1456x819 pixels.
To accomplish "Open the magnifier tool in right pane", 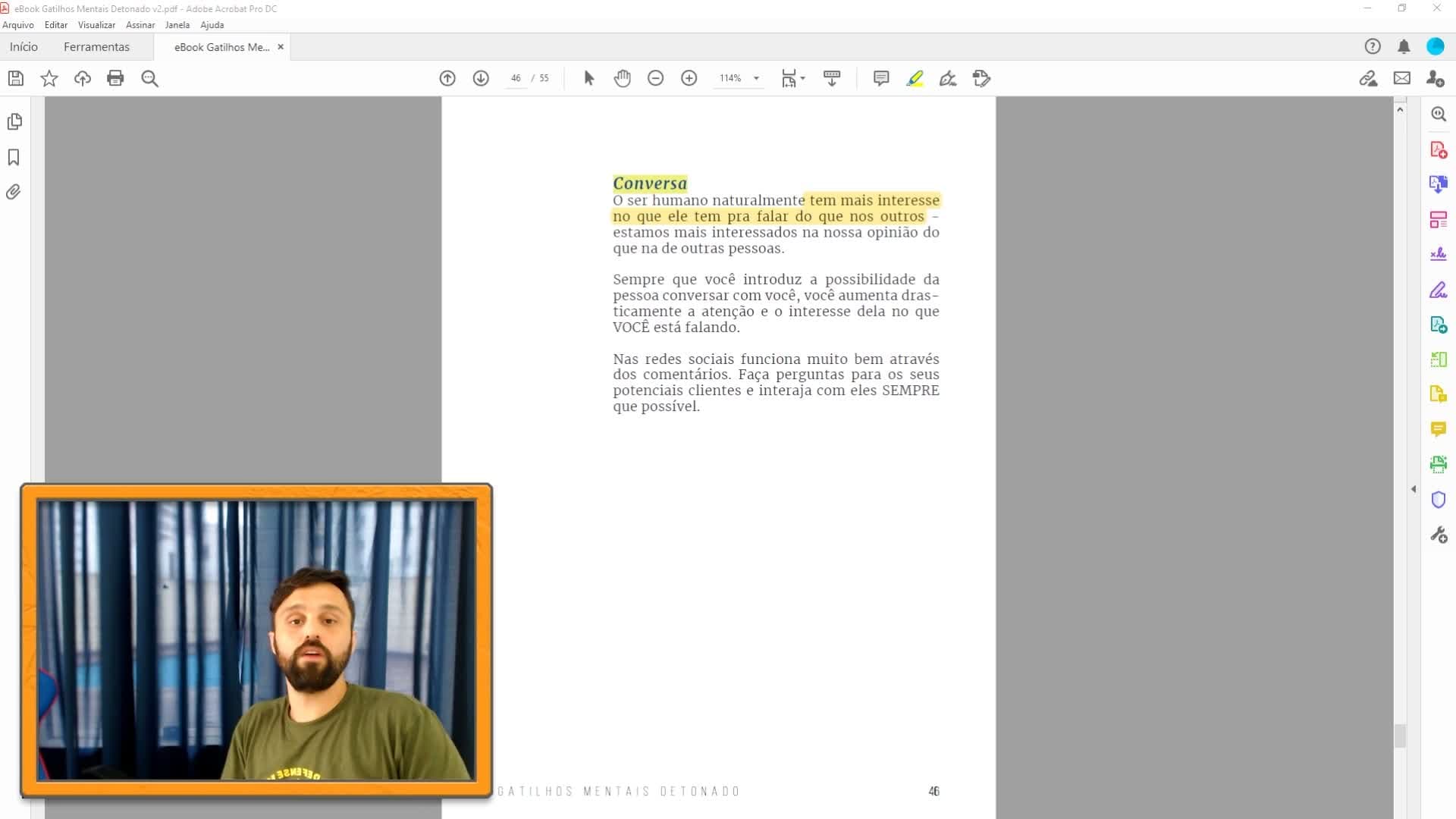I will click(1439, 114).
